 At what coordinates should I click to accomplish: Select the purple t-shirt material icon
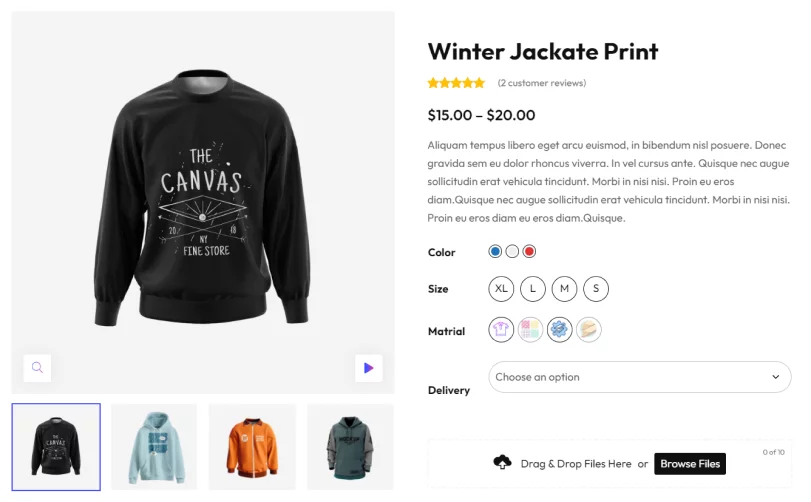point(501,330)
